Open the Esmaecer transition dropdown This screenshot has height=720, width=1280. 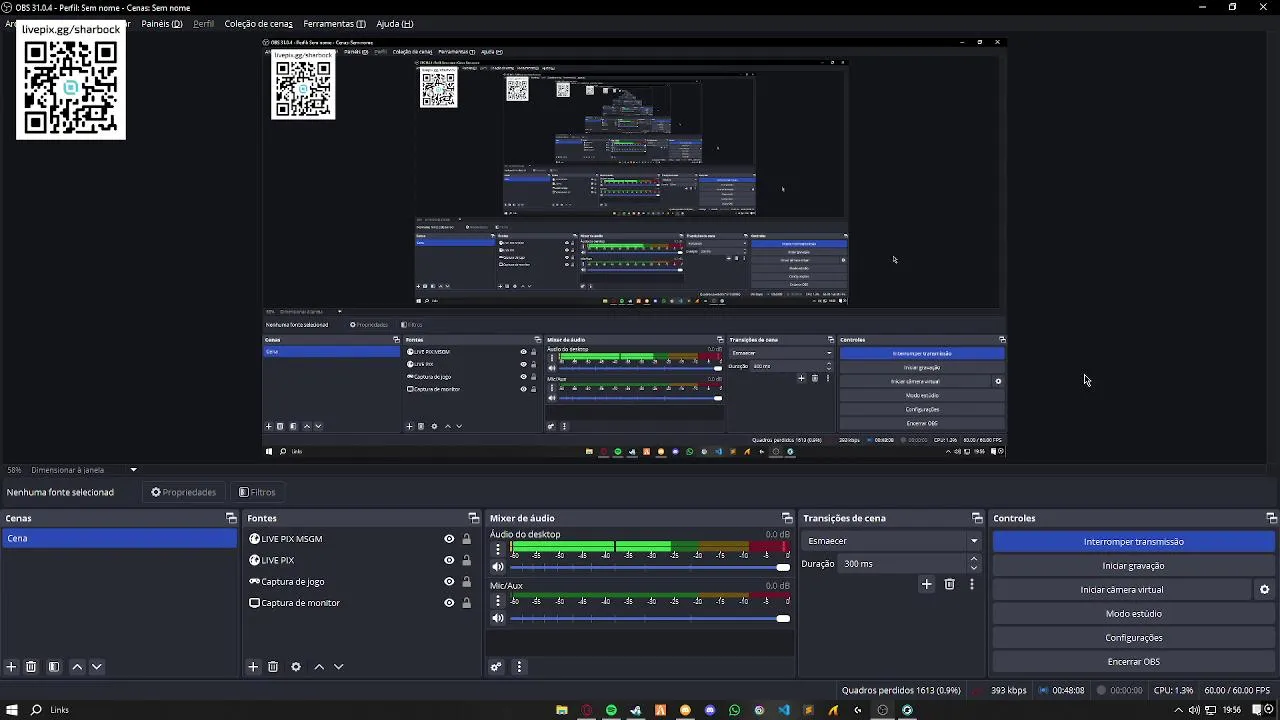point(891,541)
